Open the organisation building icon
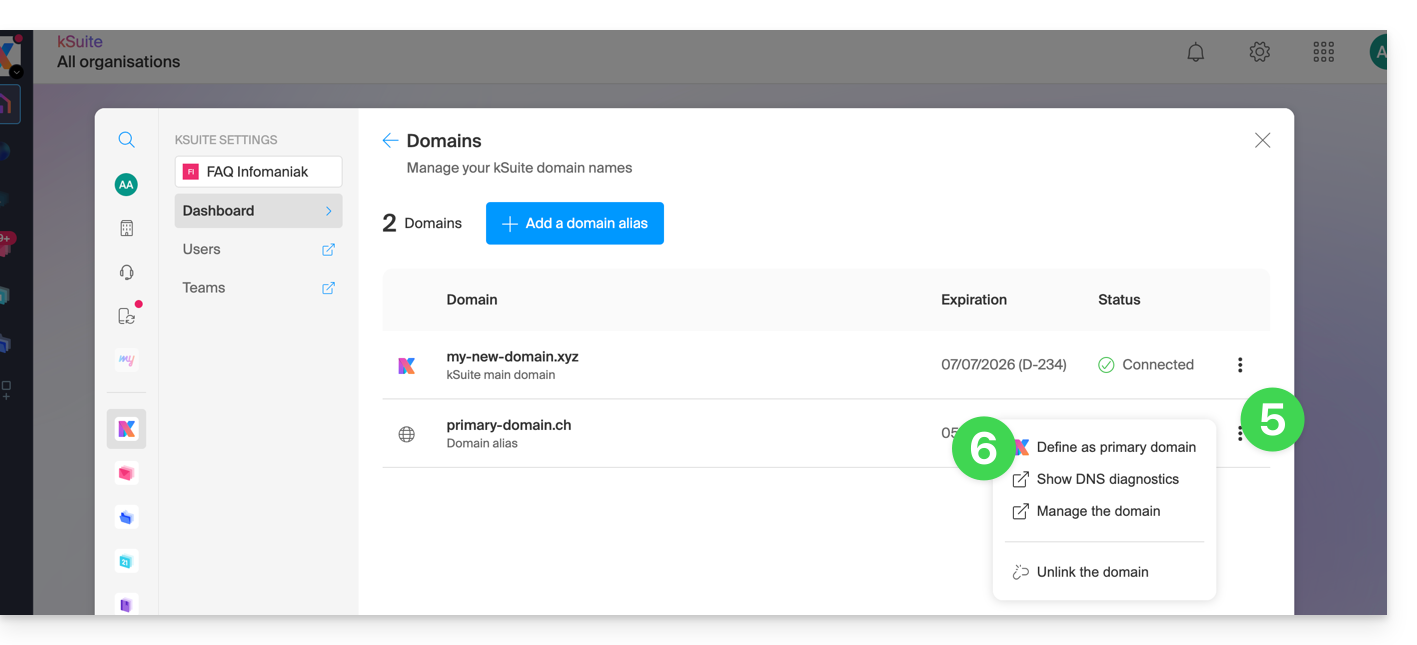This screenshot has width=1417, height=645. pyautogui.click(x=126, y=229)
